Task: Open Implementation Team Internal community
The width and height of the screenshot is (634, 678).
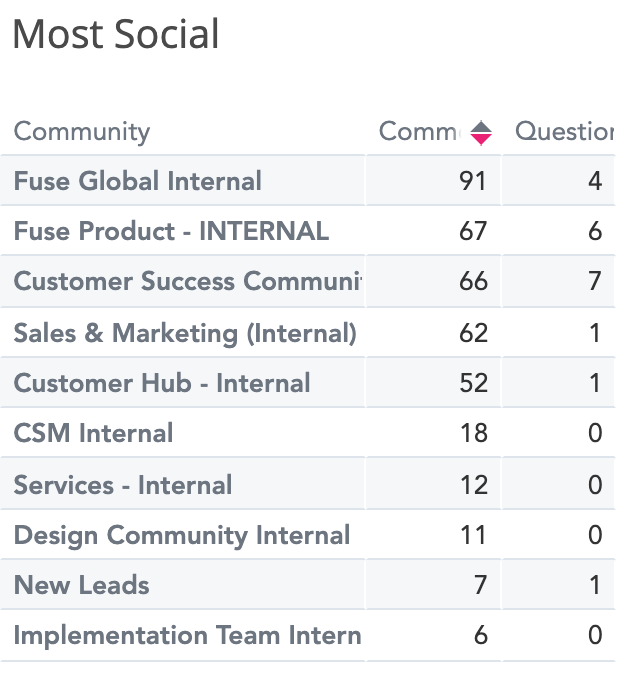Action: [187, 635]
